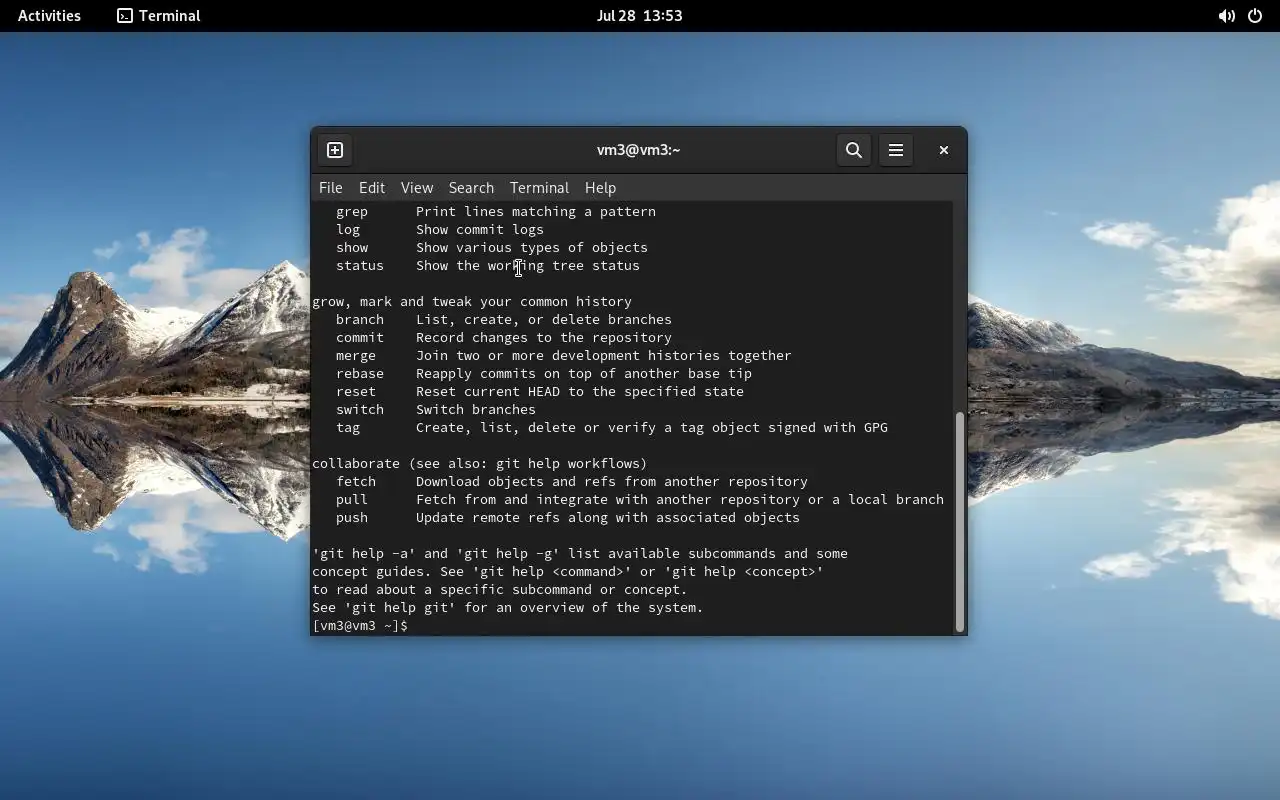This screenshot has width=1280, height=800.
Task: Click the 'pull' command text
Action: (x=352, y=500)
